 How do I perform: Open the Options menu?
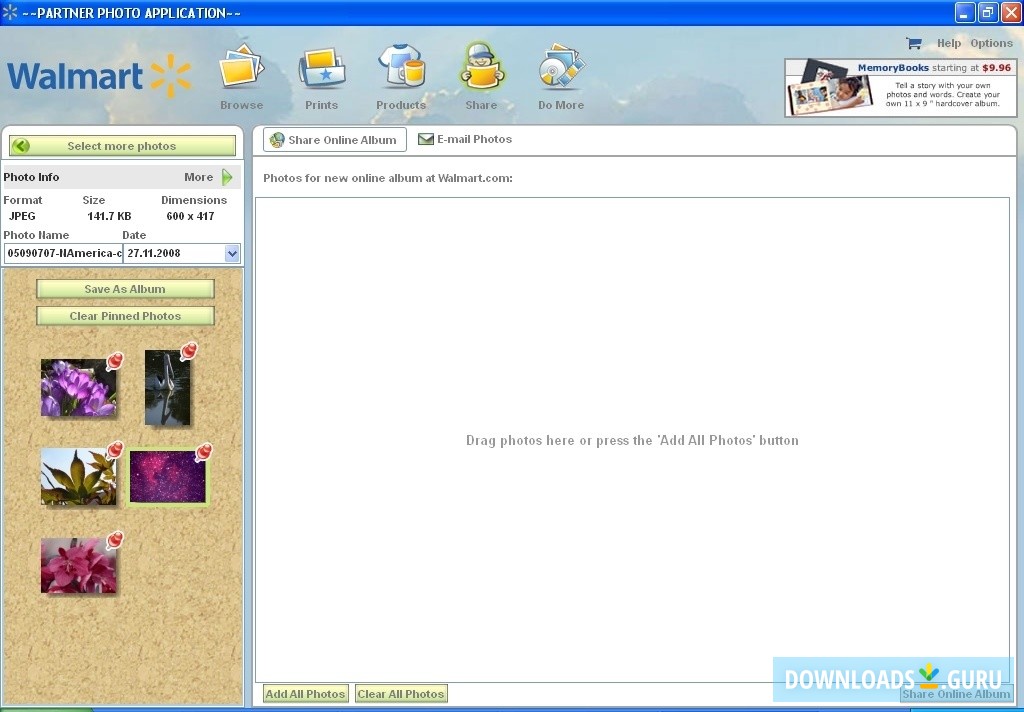click(991, 43)
